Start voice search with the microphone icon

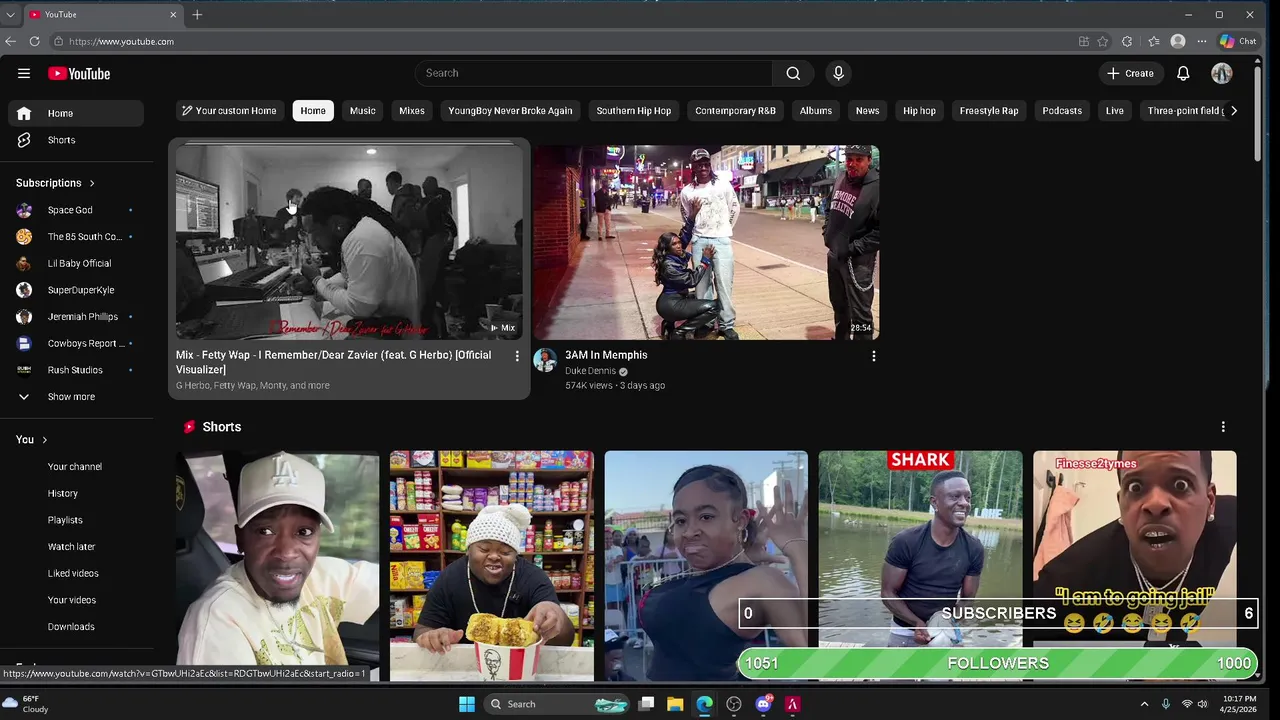[x=838, y=73]
